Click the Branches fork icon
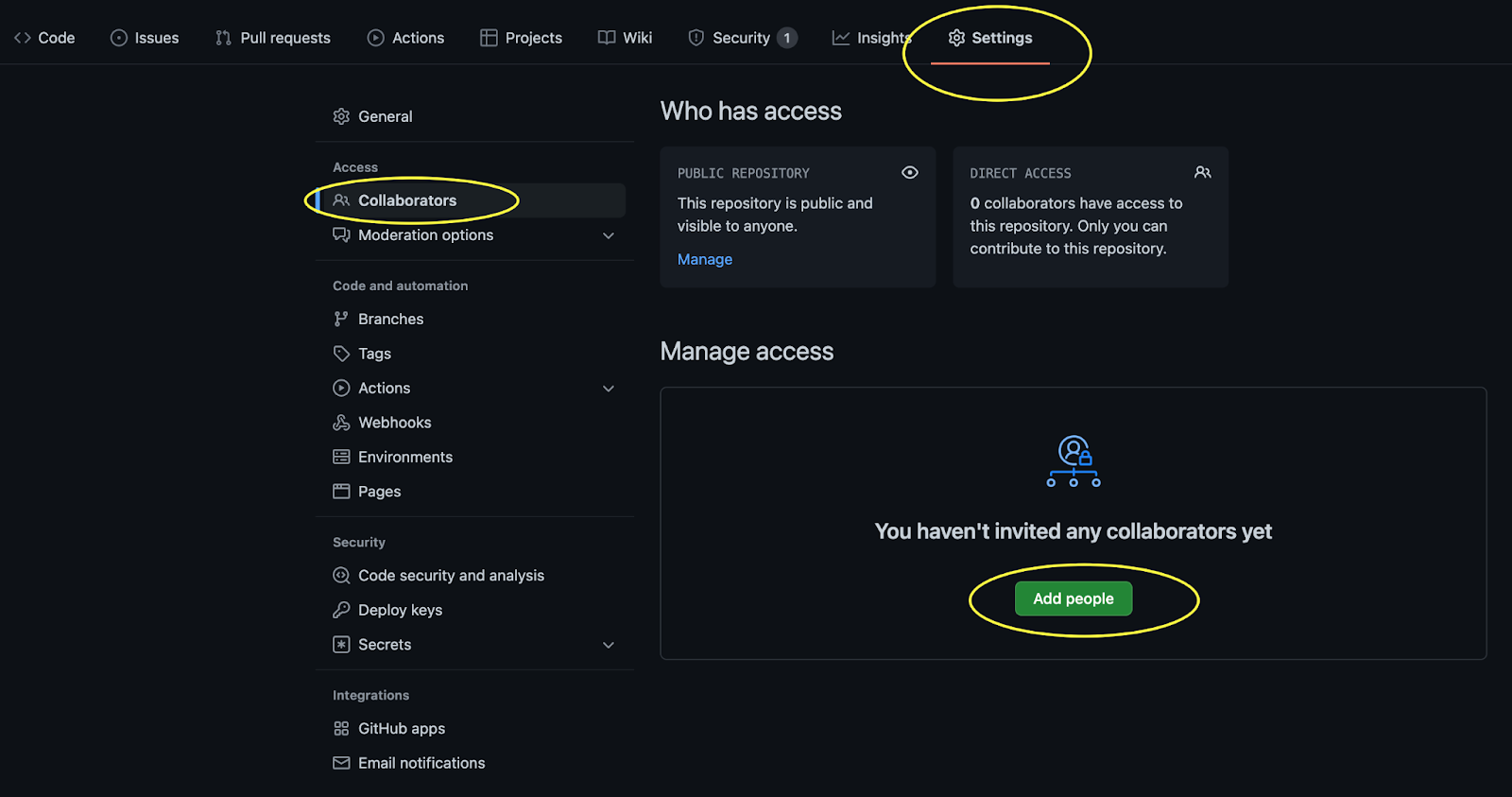Image resolution: width=1512 pixels, height=797 pixels. click(341, 320)
